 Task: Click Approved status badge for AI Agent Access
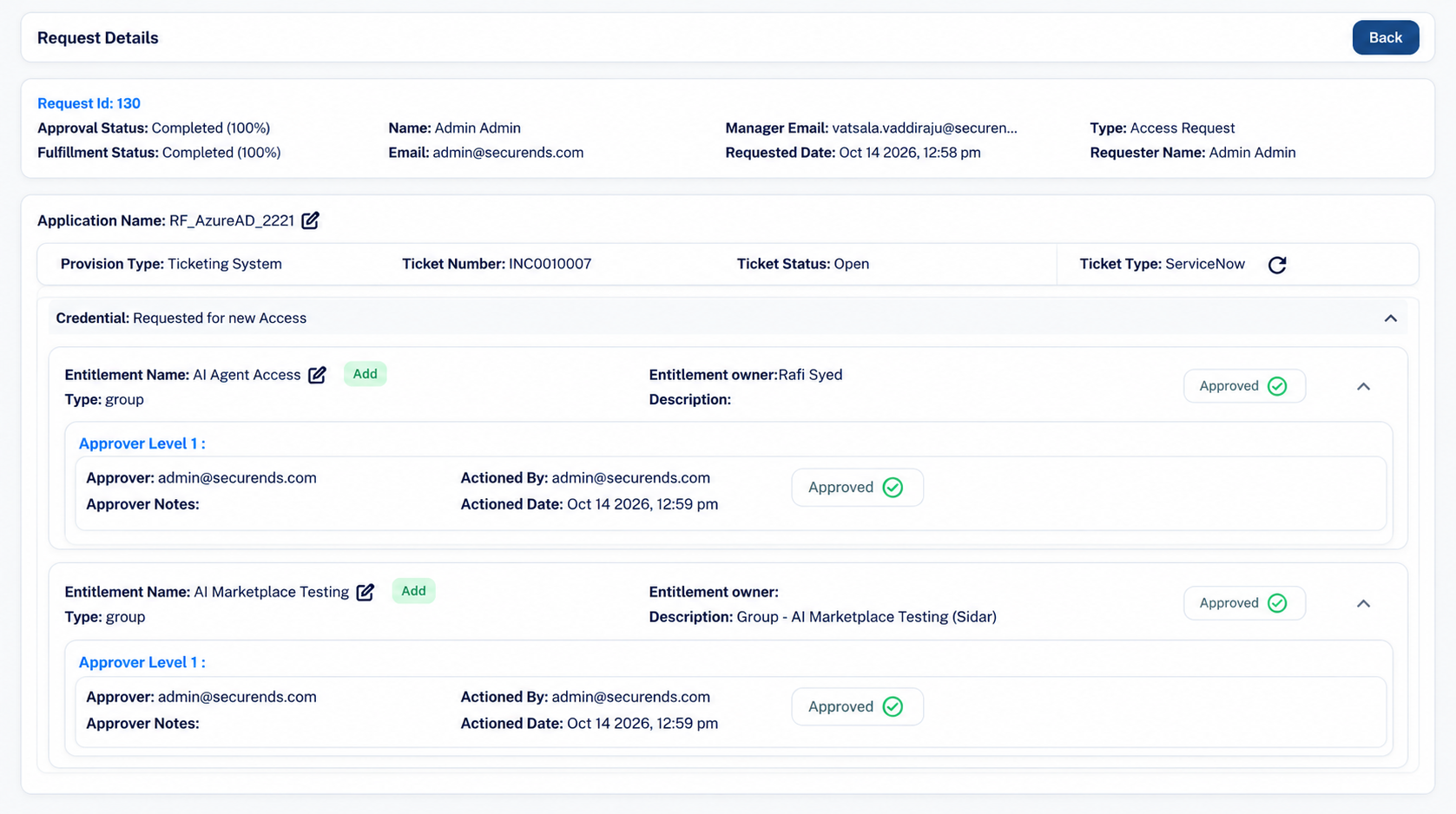point(1244,386)
